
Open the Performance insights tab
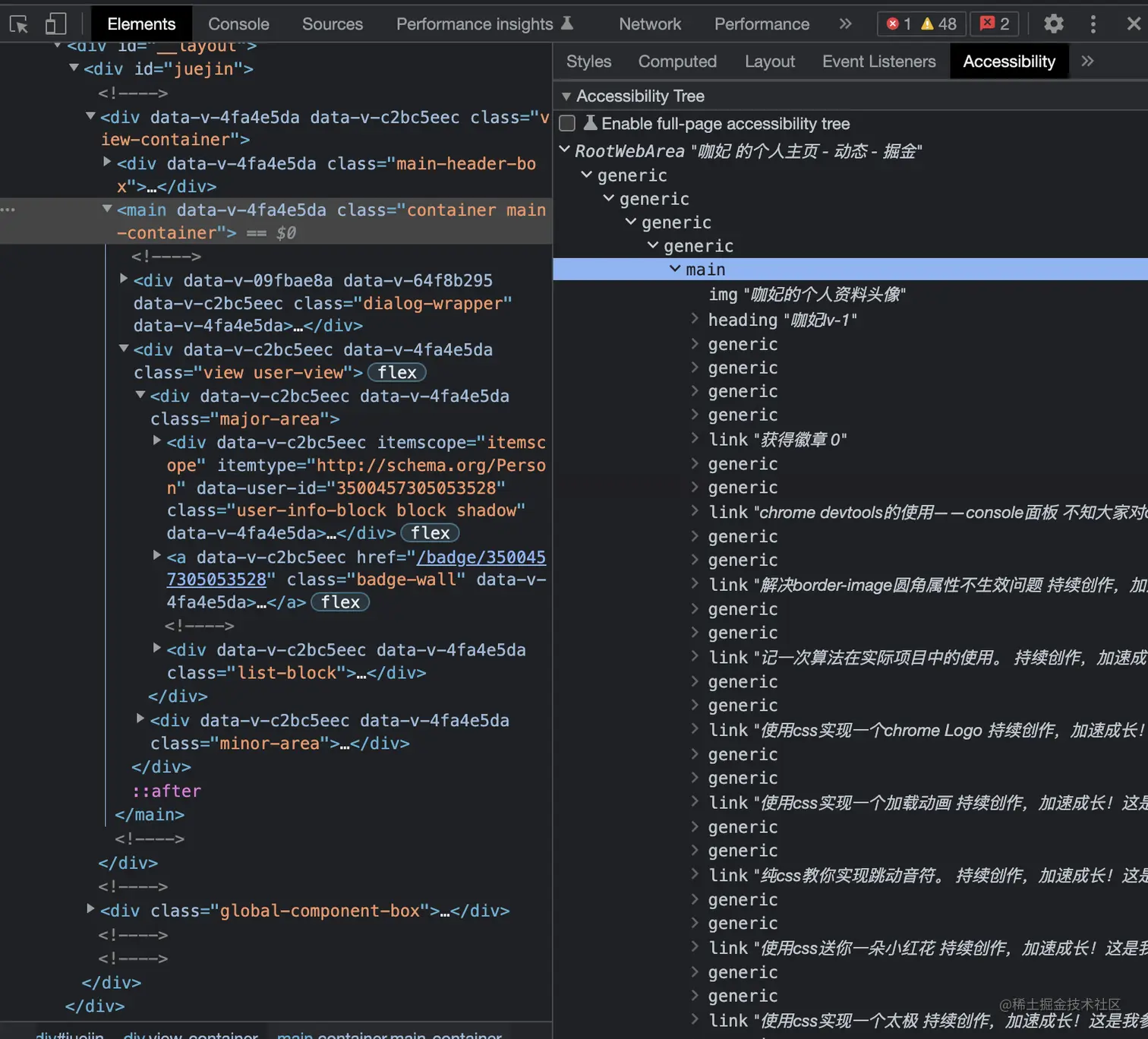pyautogui.click(x=475, y=24)
